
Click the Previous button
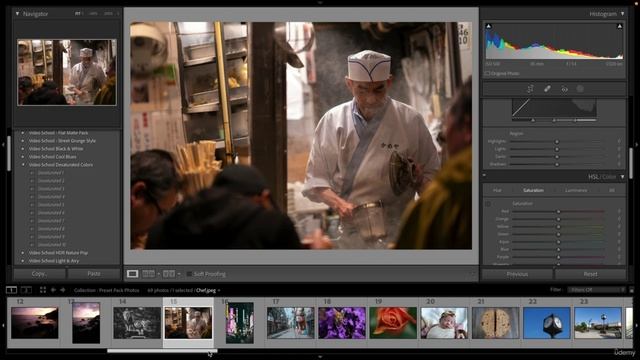tap(517, 274)
